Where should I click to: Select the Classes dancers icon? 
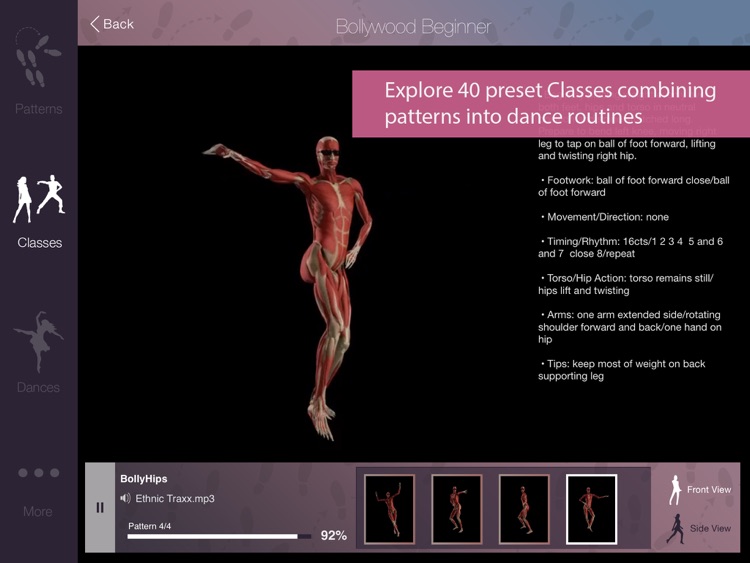(38, 198)
